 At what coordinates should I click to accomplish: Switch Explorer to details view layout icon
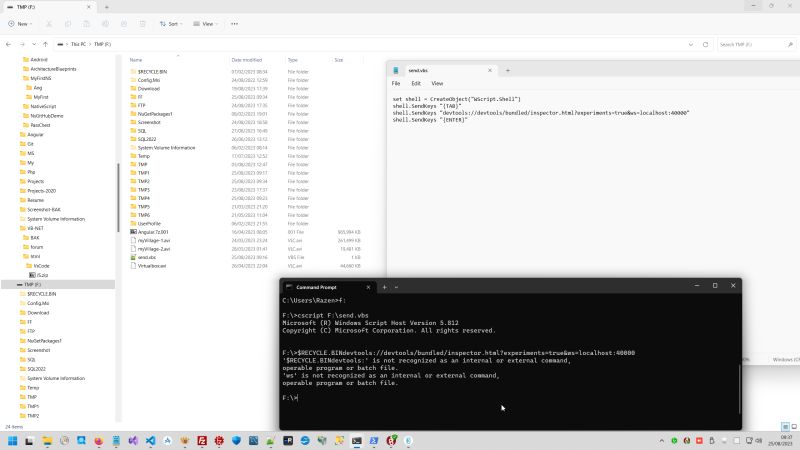coord(785,427)
